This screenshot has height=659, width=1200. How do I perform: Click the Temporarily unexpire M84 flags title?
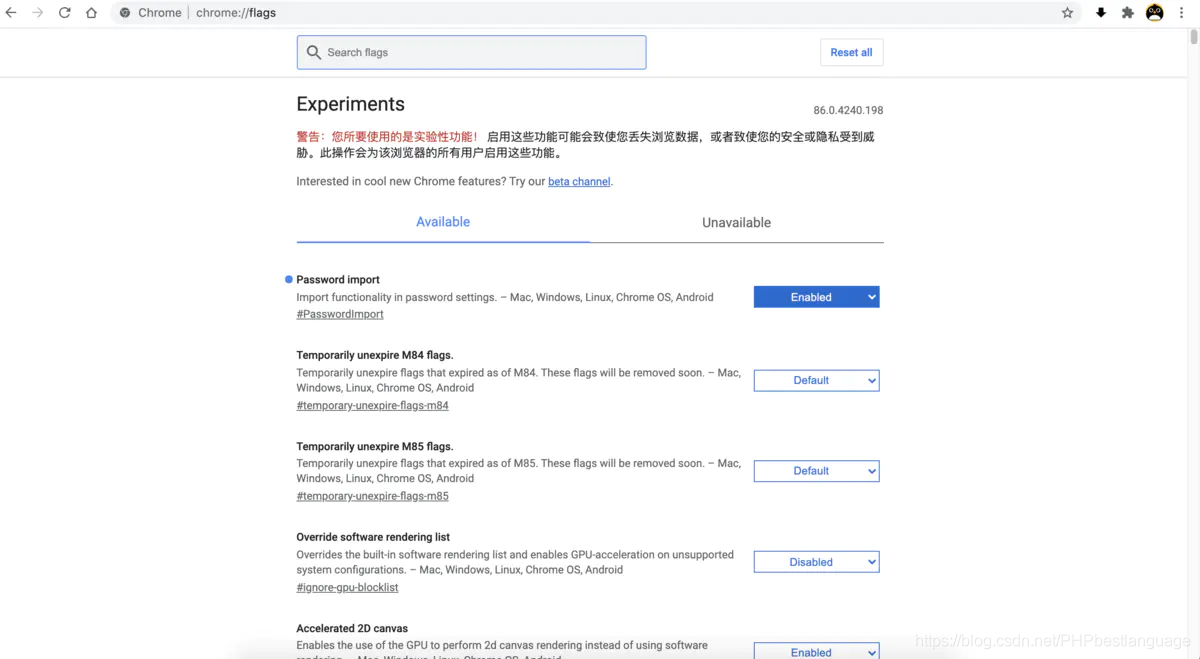pos(375,355)
